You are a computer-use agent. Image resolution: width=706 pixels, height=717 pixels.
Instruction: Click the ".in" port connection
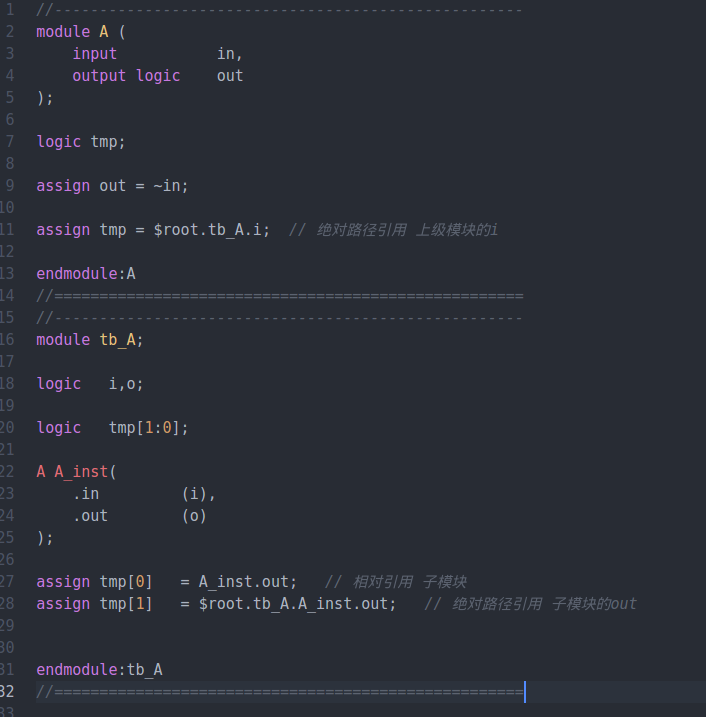tap(86, 493)
